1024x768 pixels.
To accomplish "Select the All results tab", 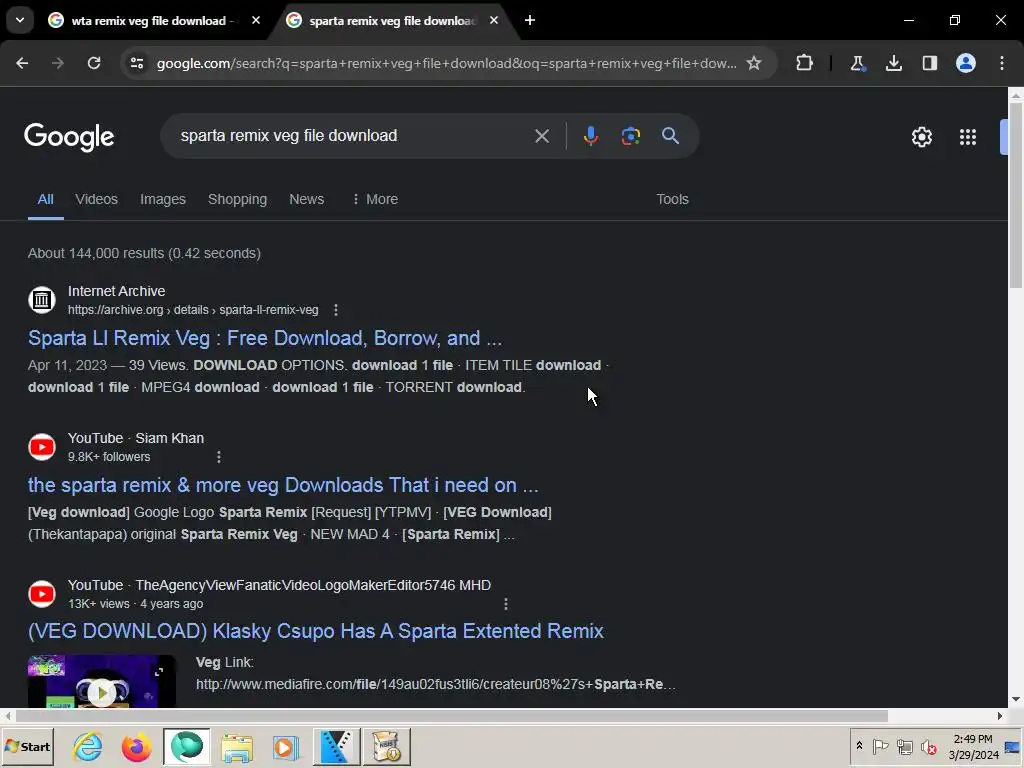I will 45,199.
